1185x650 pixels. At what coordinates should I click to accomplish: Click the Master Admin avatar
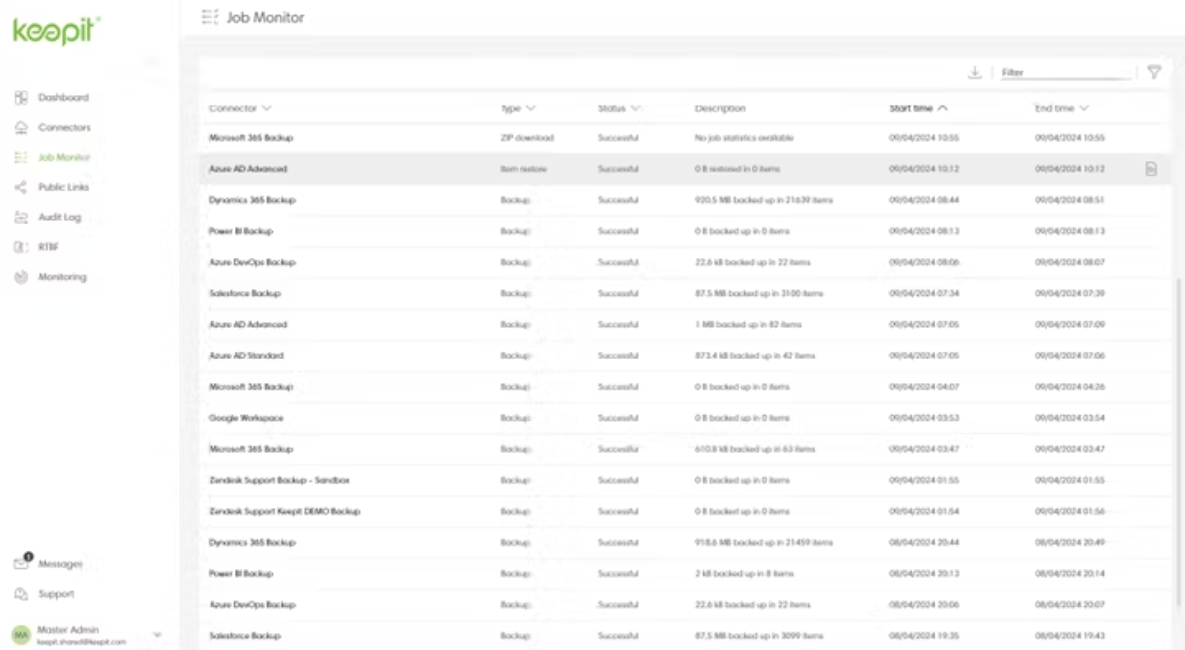(21, 634)
